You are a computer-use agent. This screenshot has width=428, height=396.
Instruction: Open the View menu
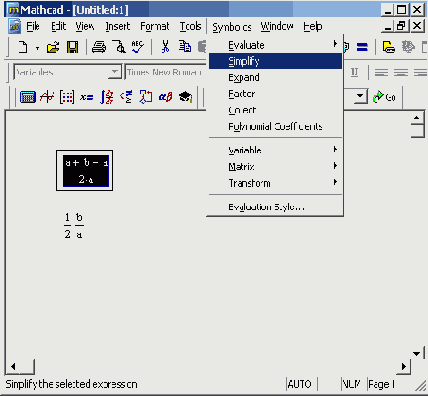click(85, 26)
